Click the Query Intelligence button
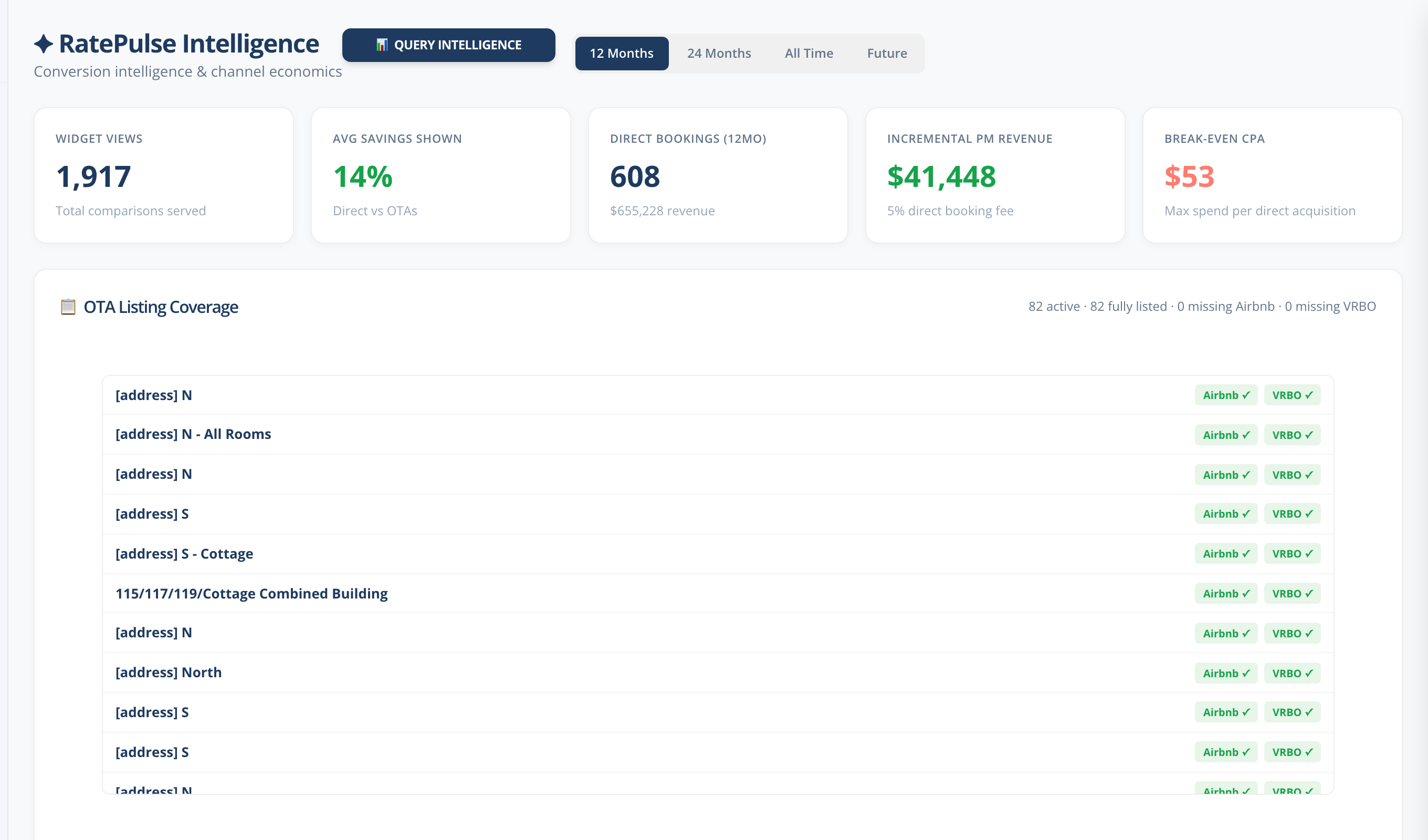1428x840 pixels. (448, 45)
